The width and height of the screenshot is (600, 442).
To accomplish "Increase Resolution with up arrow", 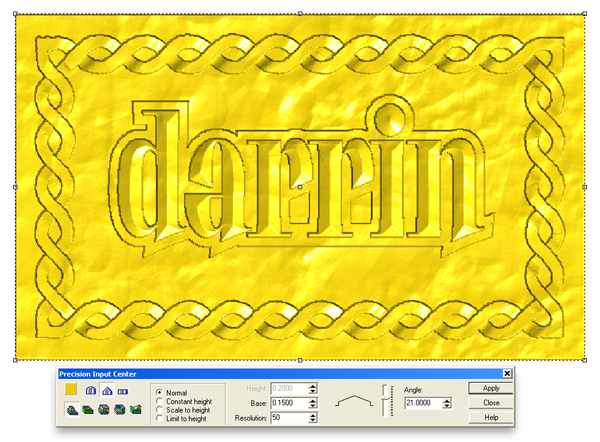I will point(313,415).
